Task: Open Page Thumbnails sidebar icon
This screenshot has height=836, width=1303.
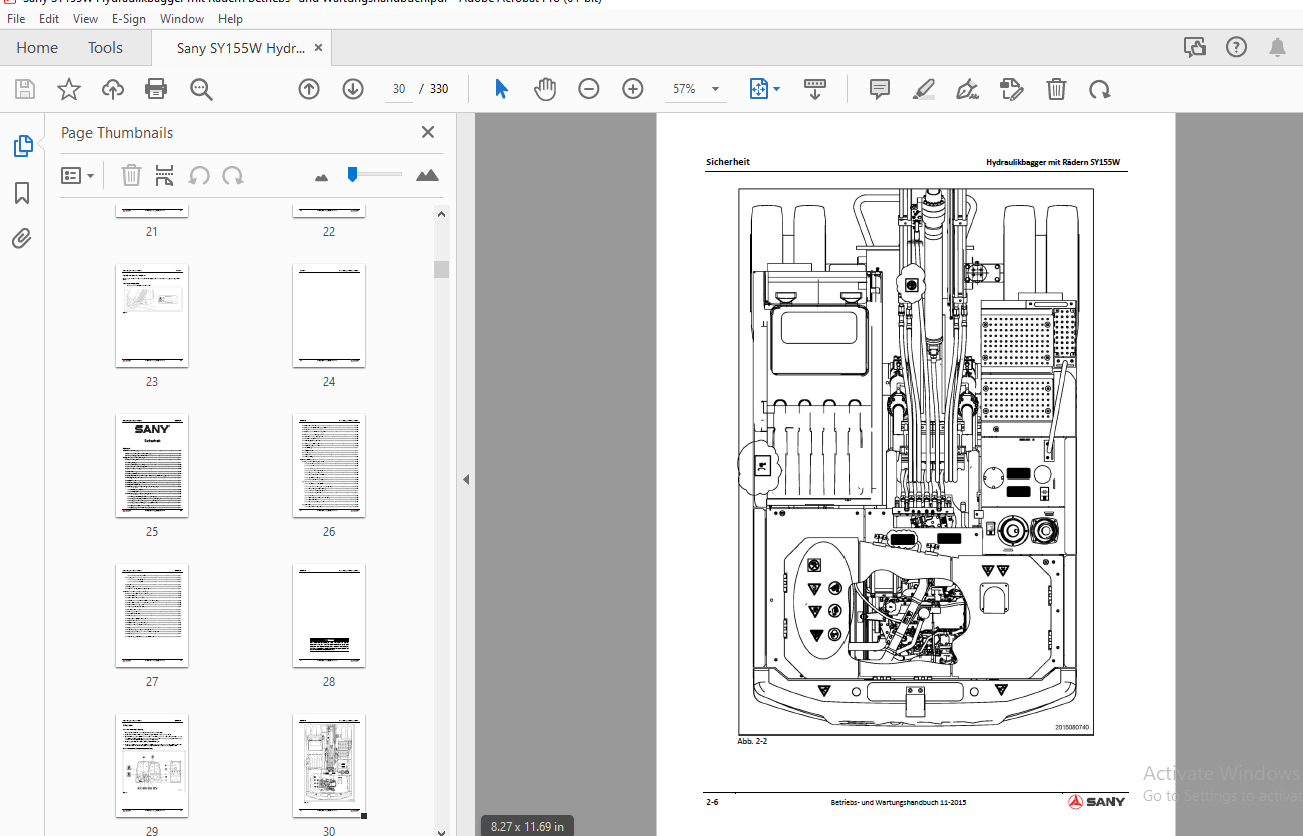Action: pyautogui.click(x=22, y=146)
